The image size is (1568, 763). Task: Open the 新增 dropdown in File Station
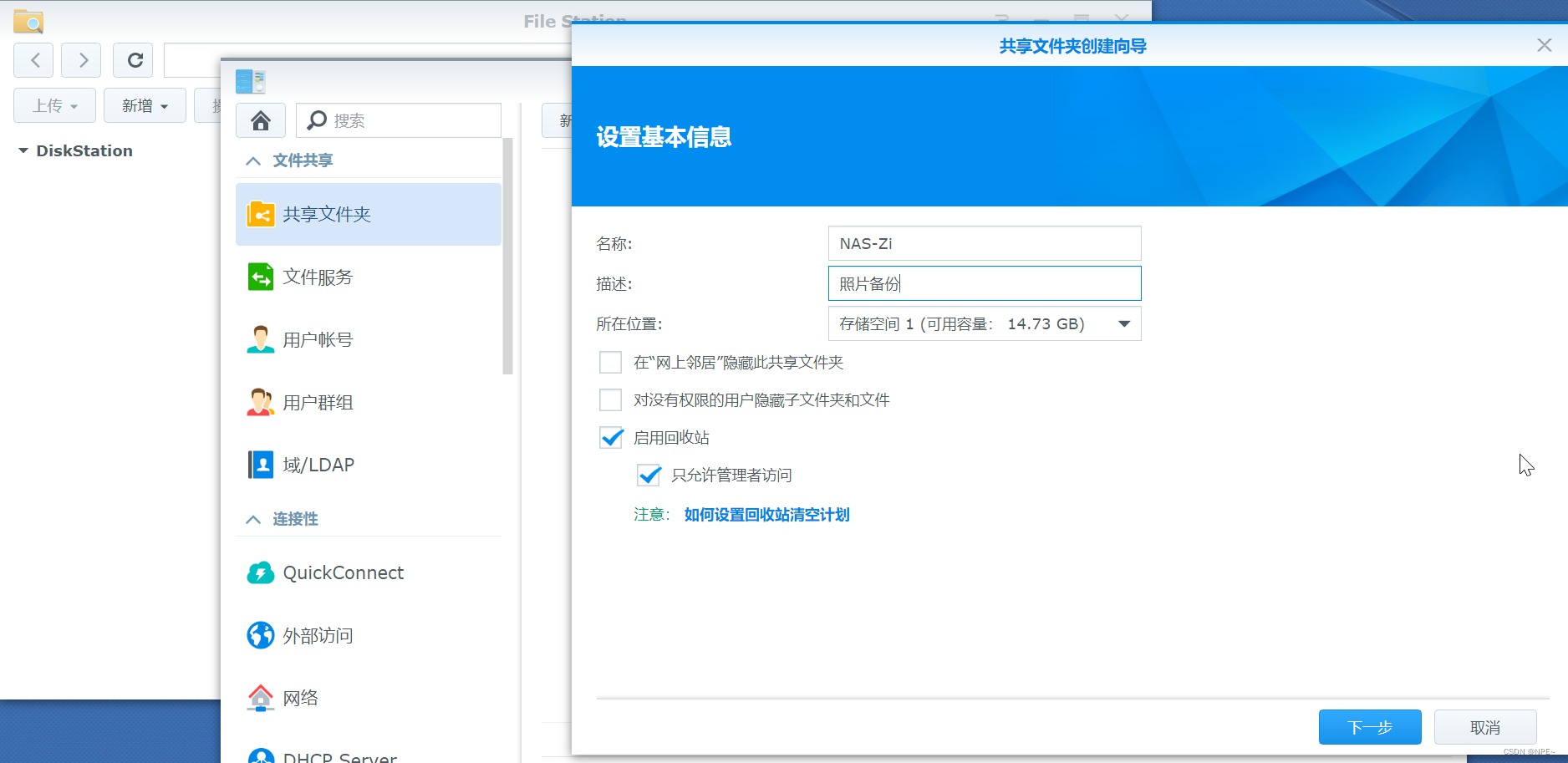pos(145,105)
